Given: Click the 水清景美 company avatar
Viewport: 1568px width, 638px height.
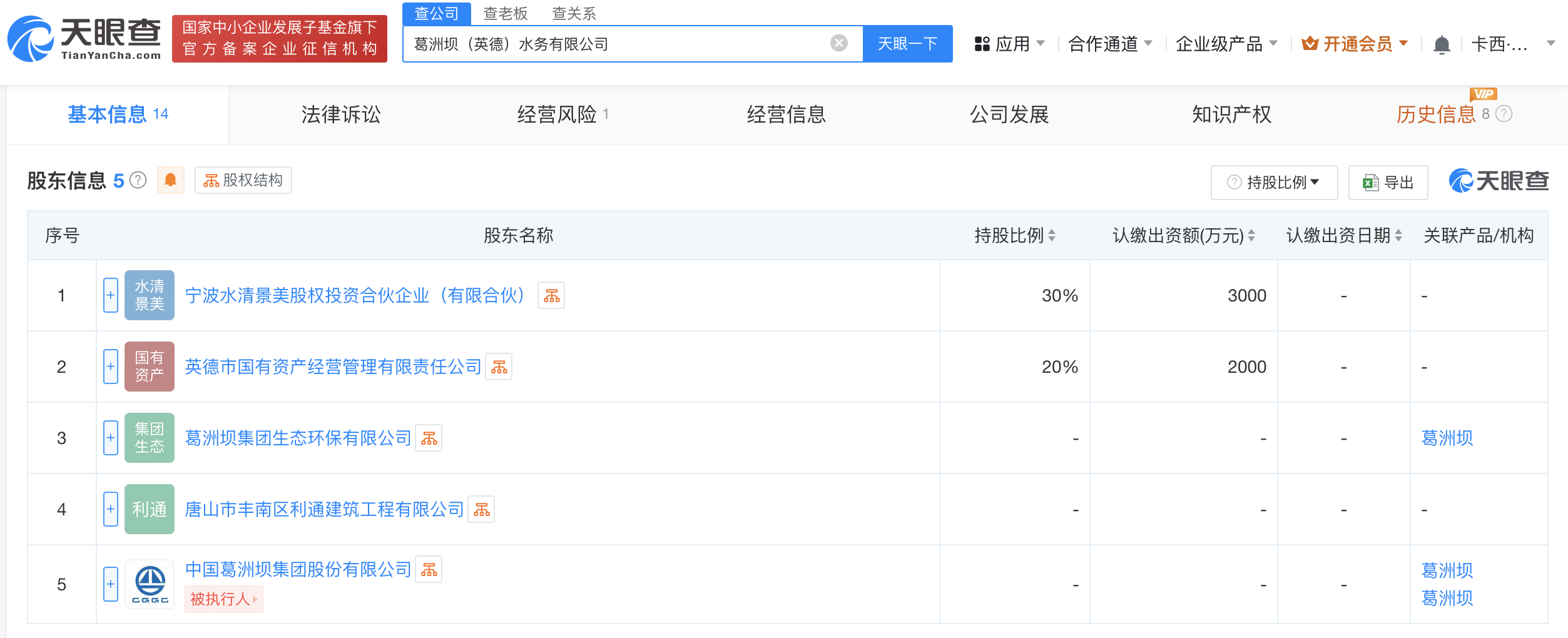Looking at the screenshot, I should point(150,295).
